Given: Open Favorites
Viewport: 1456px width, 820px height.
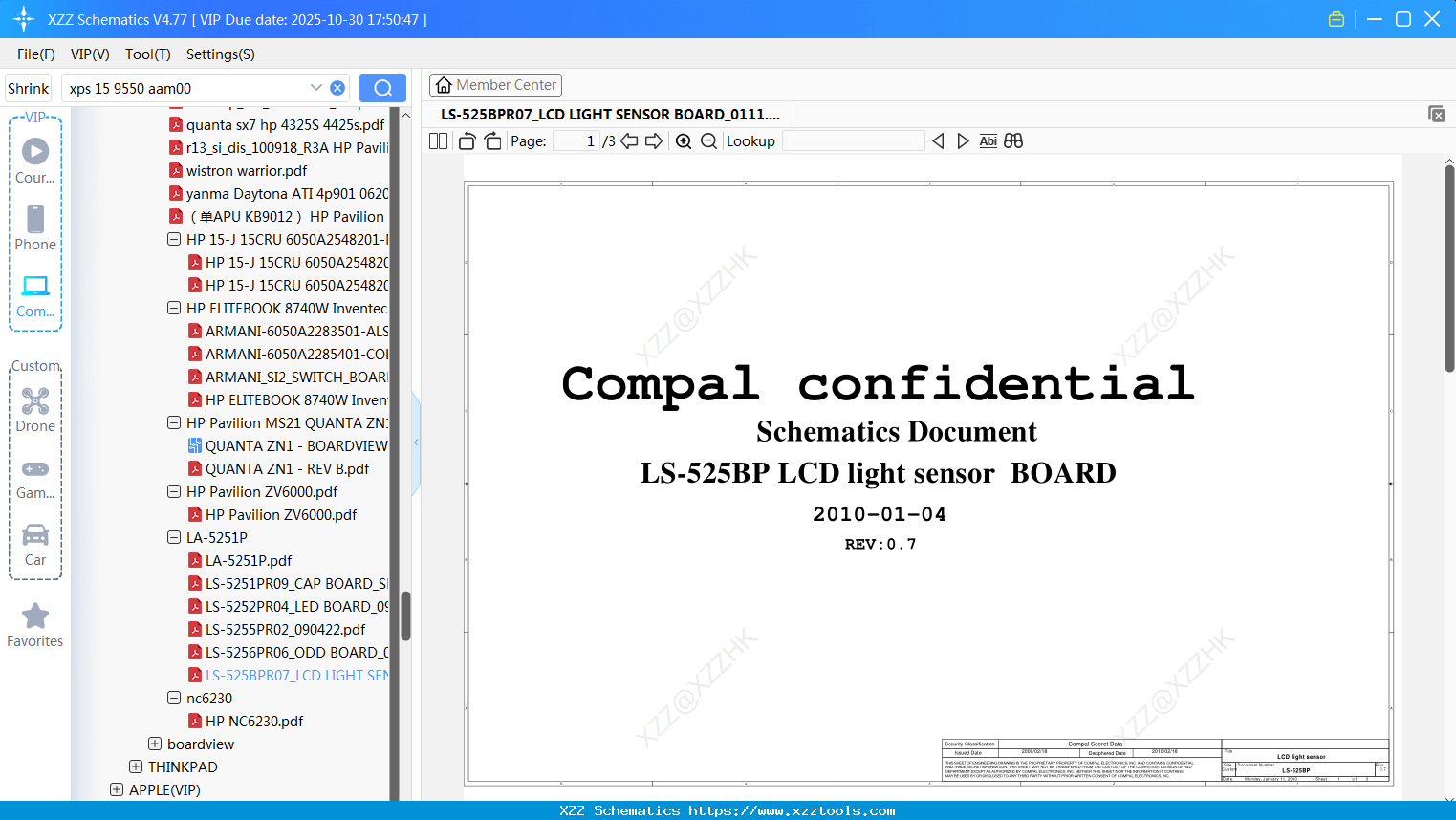Looking at the screenshot, I should pyautogui.click(x=35, y=625).
